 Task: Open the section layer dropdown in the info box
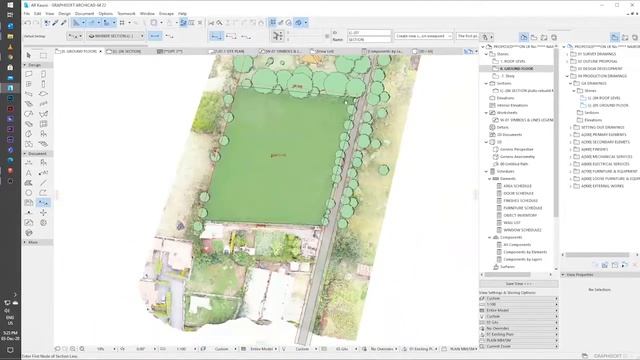[116, 36]
